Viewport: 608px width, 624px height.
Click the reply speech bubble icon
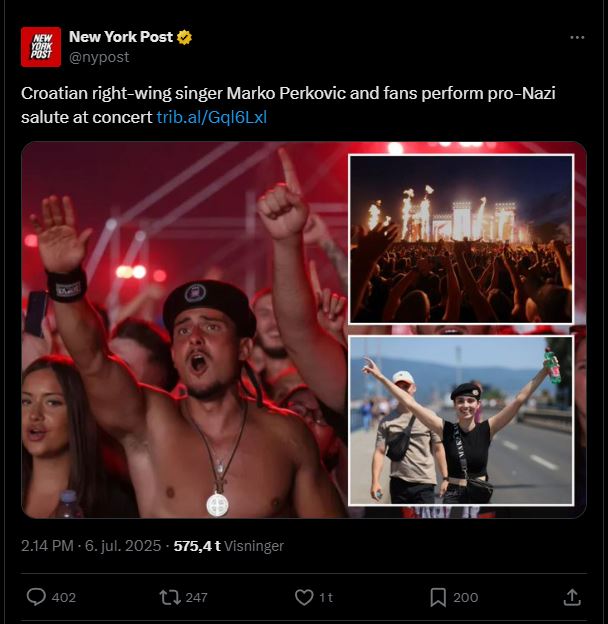click(36, 597)
